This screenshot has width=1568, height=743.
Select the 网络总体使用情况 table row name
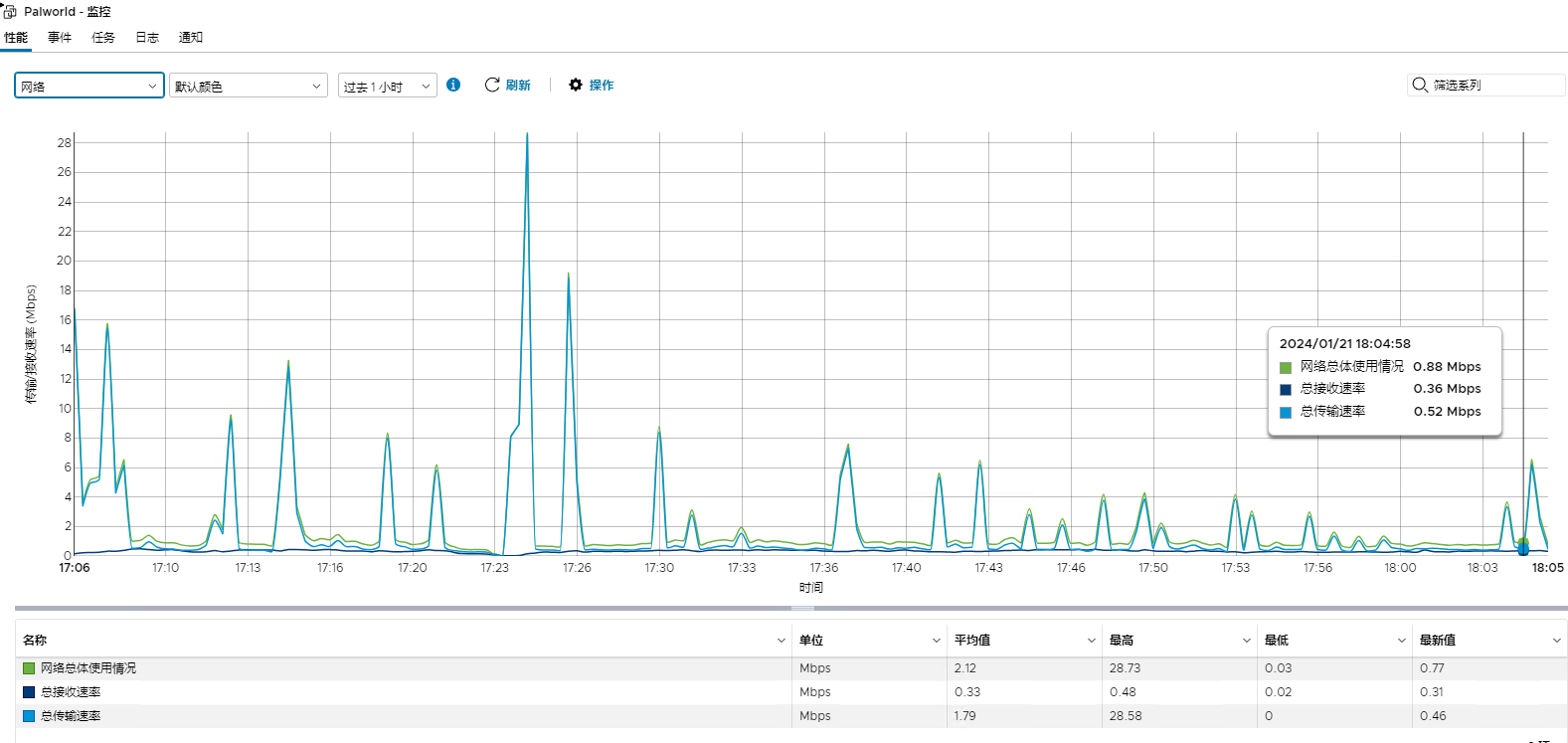pyautogui.click(x=88, y=668)
